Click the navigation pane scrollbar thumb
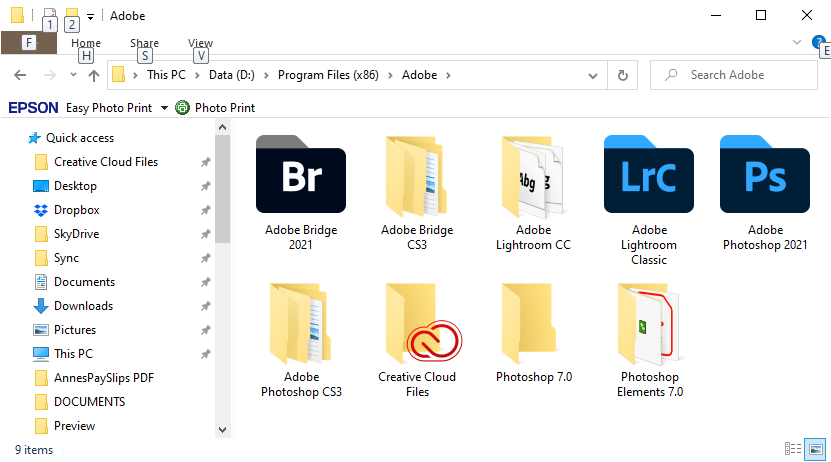This screenshot has width=831, height=462. pyautogui.click(x=223, y=189)
